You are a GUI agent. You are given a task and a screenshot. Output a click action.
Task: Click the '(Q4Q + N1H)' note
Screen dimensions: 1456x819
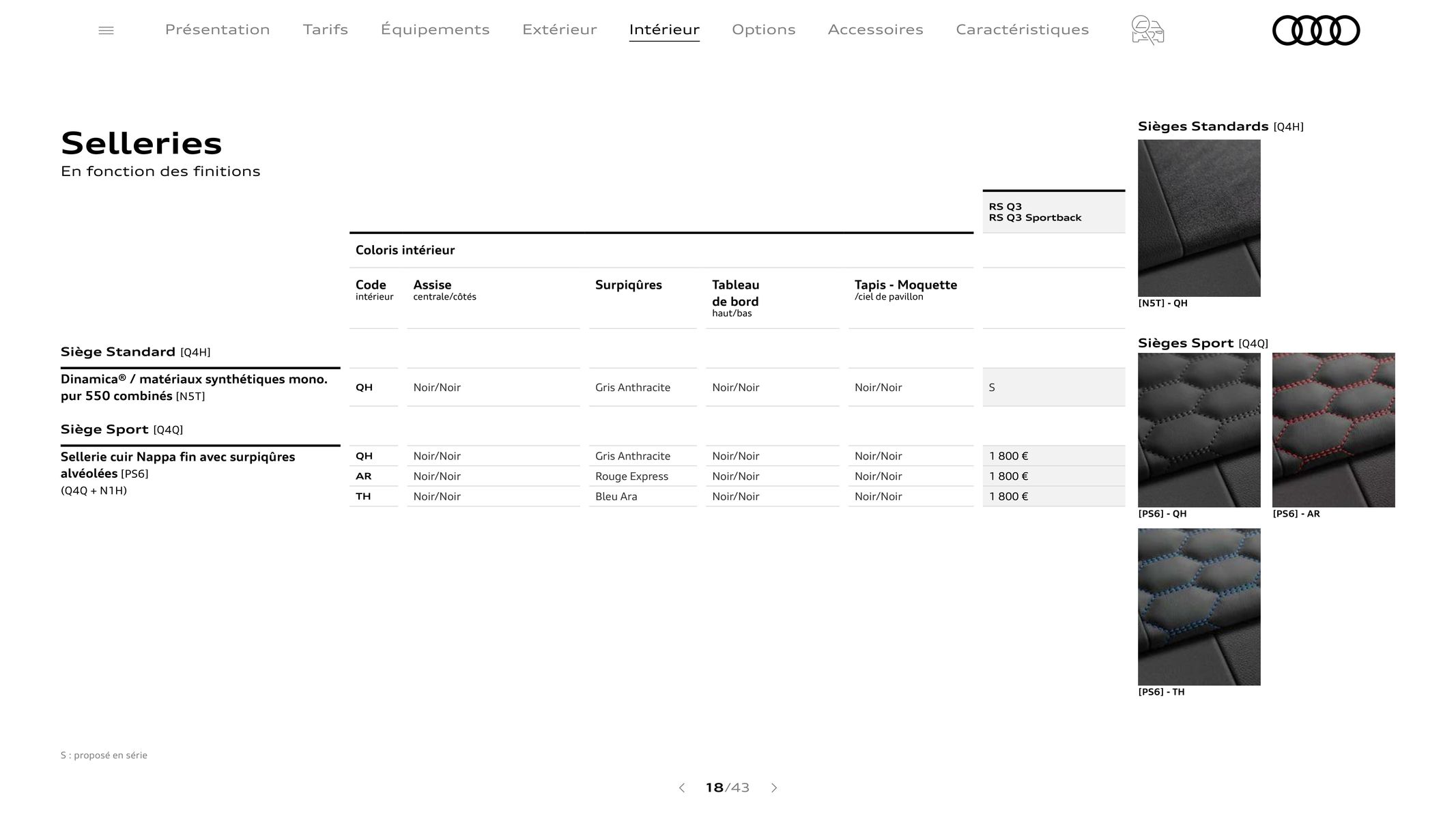[94, 491]
